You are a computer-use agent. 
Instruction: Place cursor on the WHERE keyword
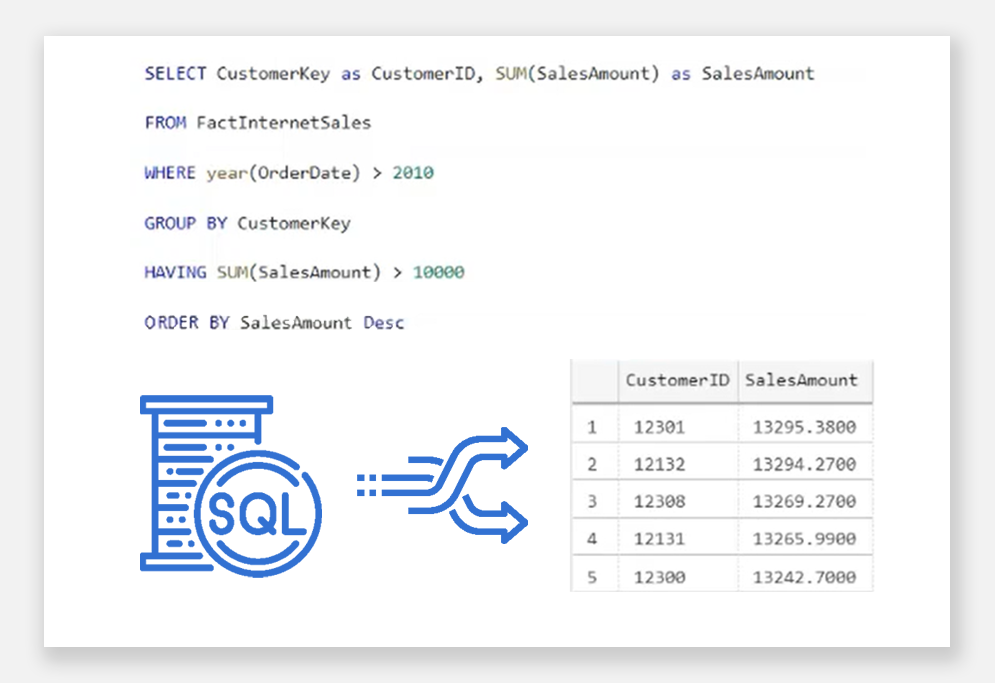tap(170, 173)
